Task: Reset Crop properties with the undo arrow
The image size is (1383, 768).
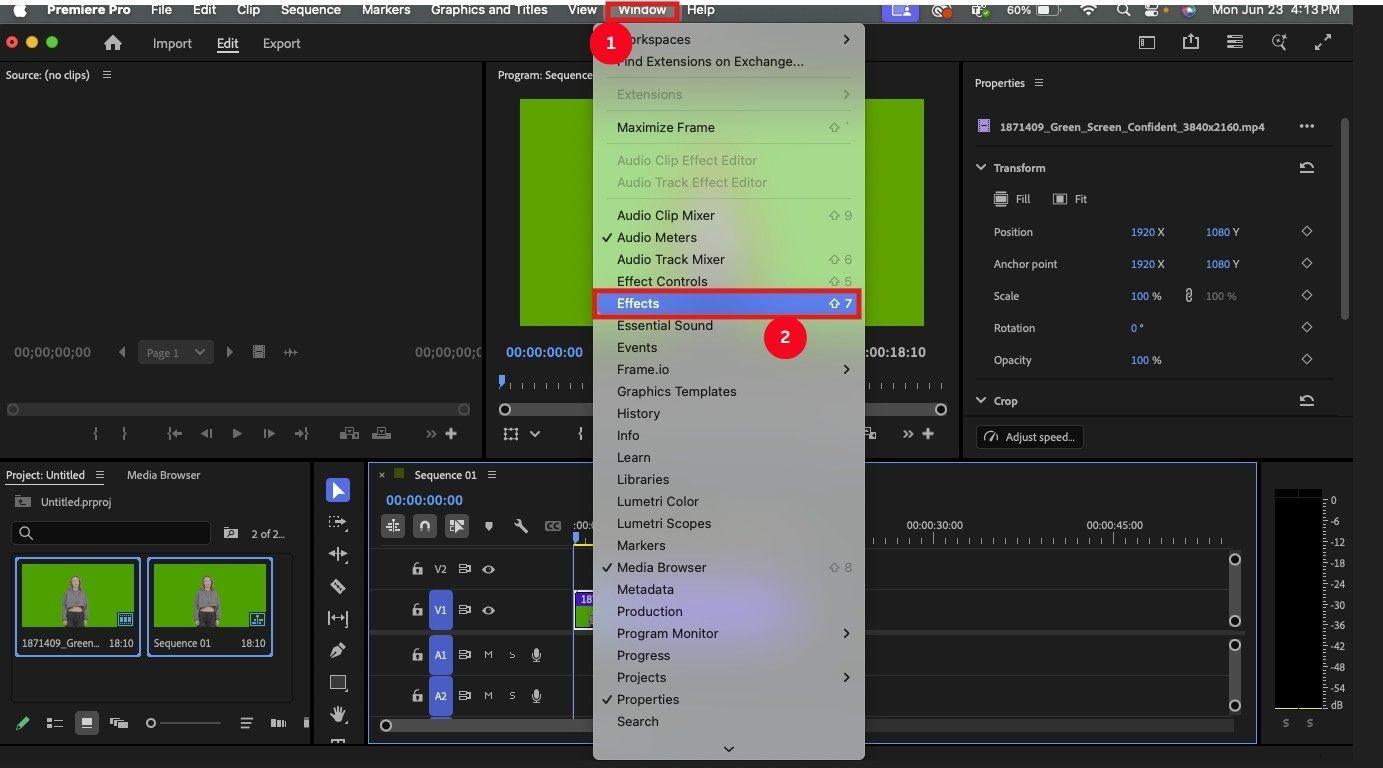Action: point(1307,400)
